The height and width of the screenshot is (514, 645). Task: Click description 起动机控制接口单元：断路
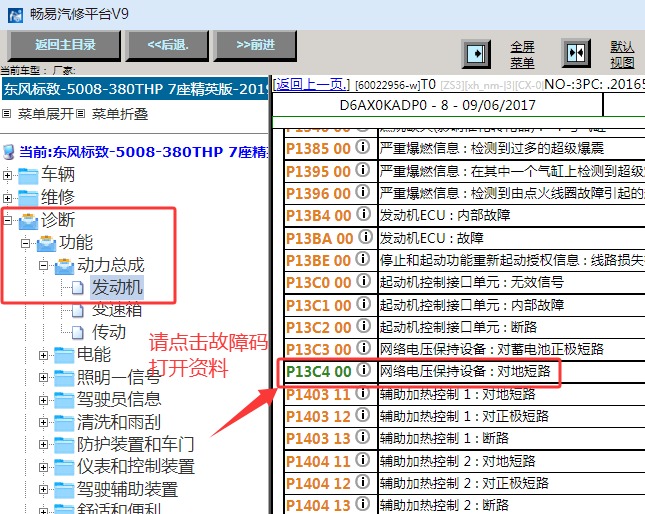point(458,327)
